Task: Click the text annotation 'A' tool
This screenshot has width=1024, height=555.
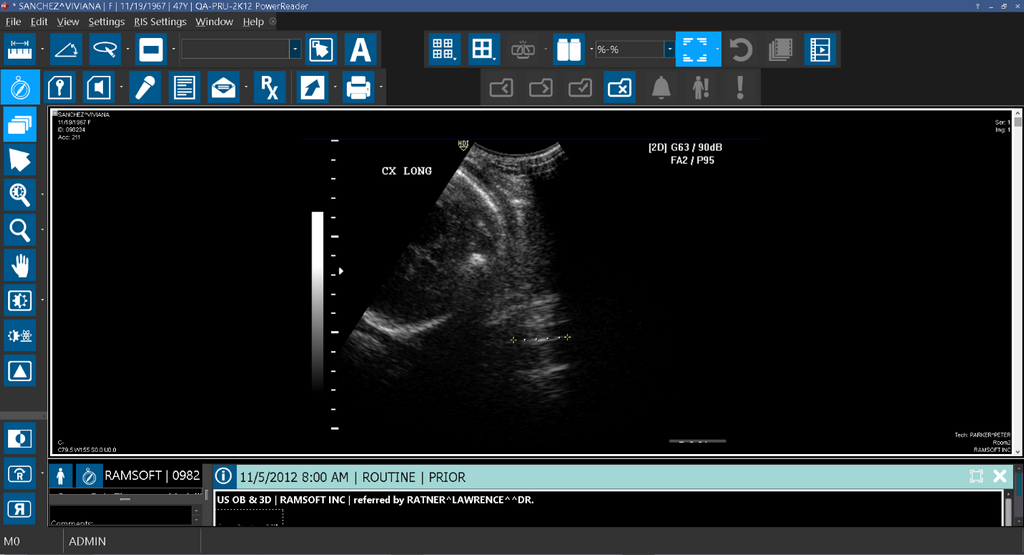Action: pyautogui.click(x=359, y=48)
